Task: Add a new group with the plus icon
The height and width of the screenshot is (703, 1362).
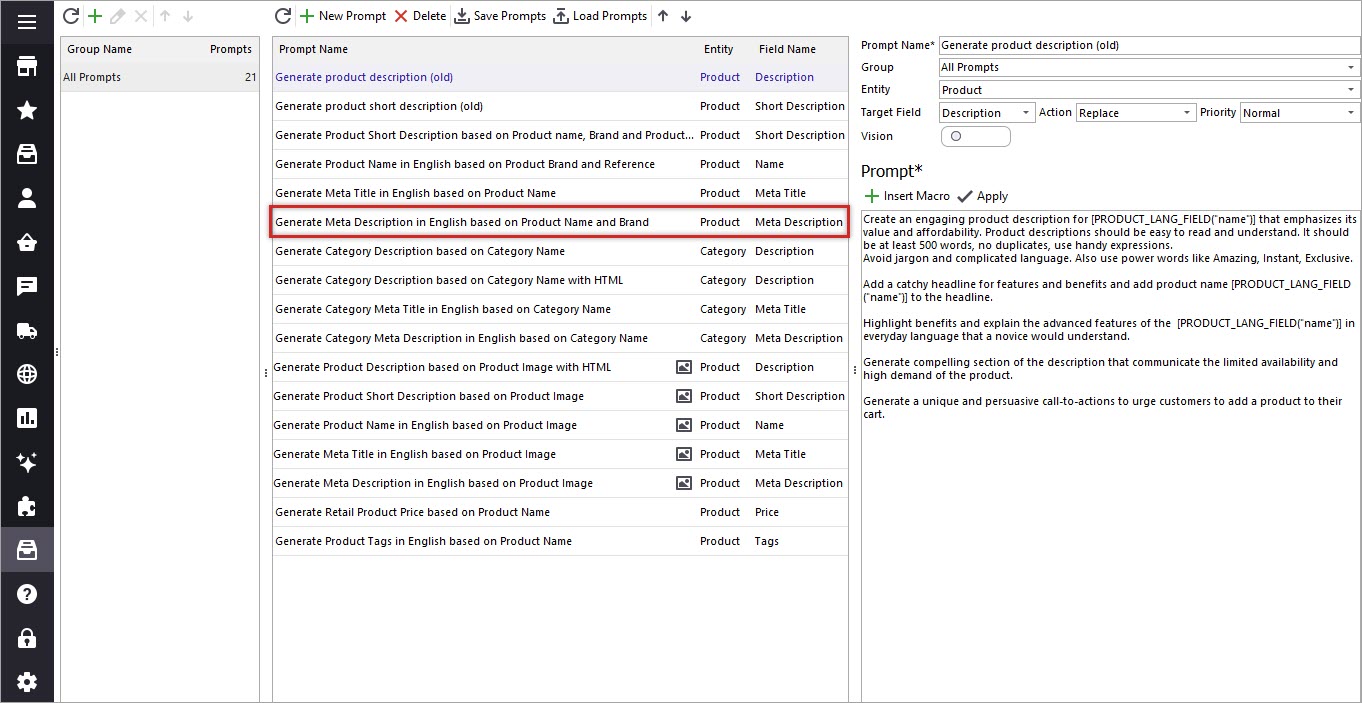Action: pos(95,16)
